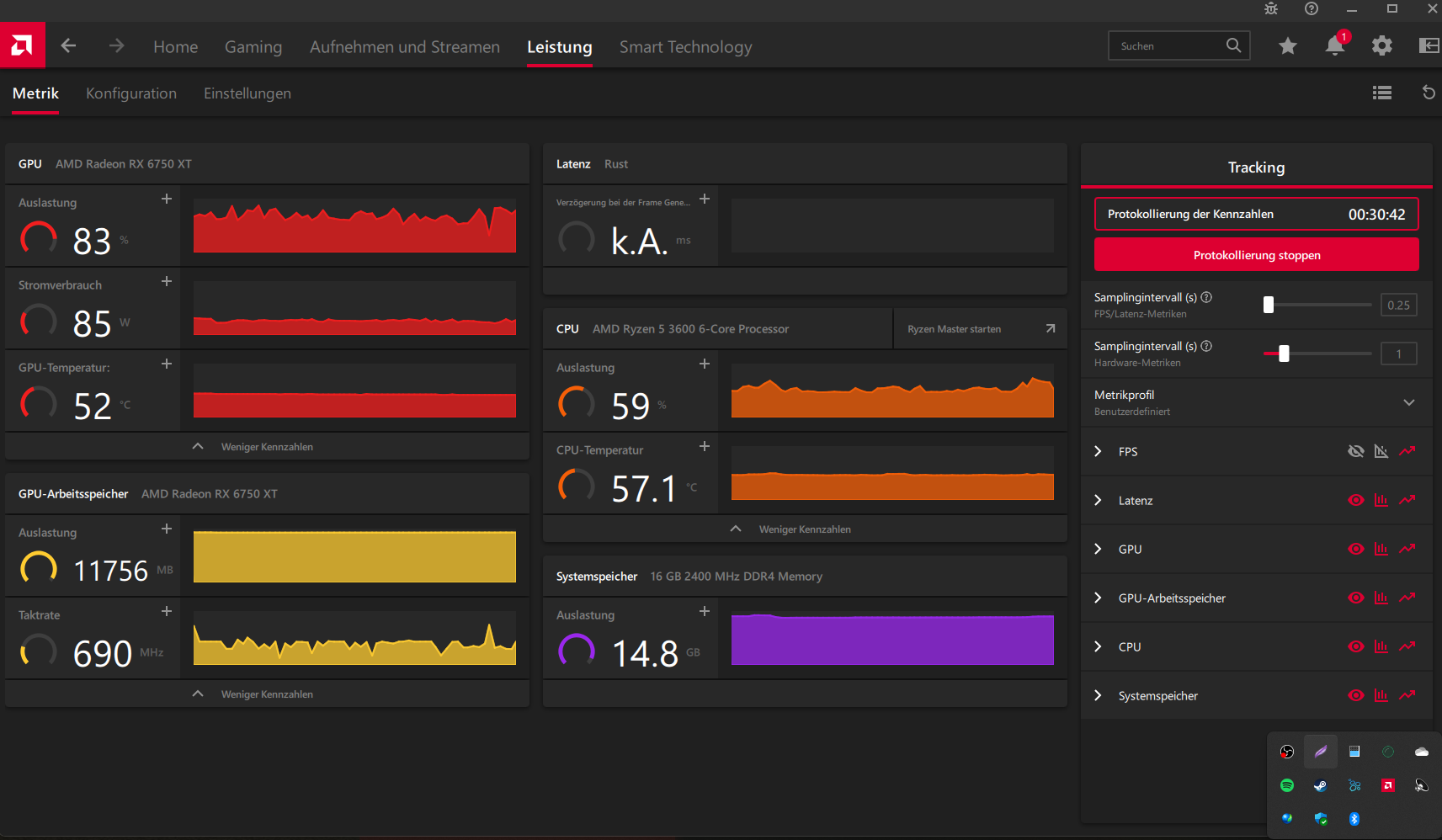The image size is (1442, 840).
Task: Click Protokollierung stoppen button
Action: [x=1256, y=254]
